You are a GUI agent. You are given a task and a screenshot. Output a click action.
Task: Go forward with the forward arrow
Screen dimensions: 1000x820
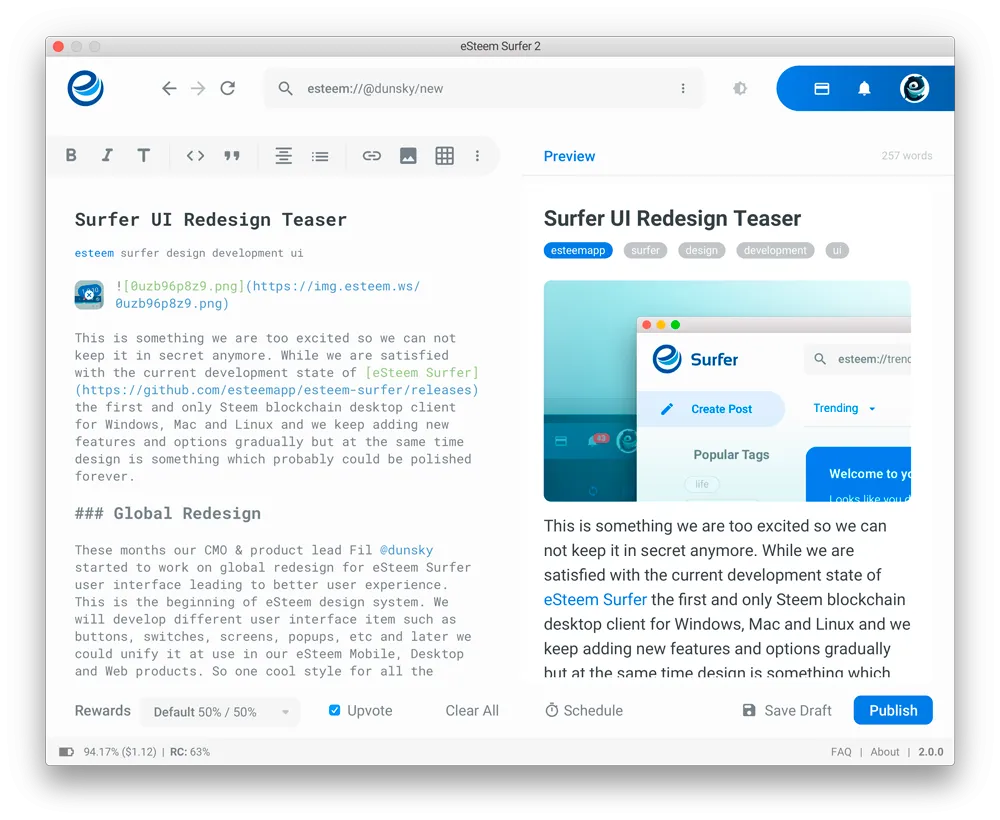click(198, 88)
